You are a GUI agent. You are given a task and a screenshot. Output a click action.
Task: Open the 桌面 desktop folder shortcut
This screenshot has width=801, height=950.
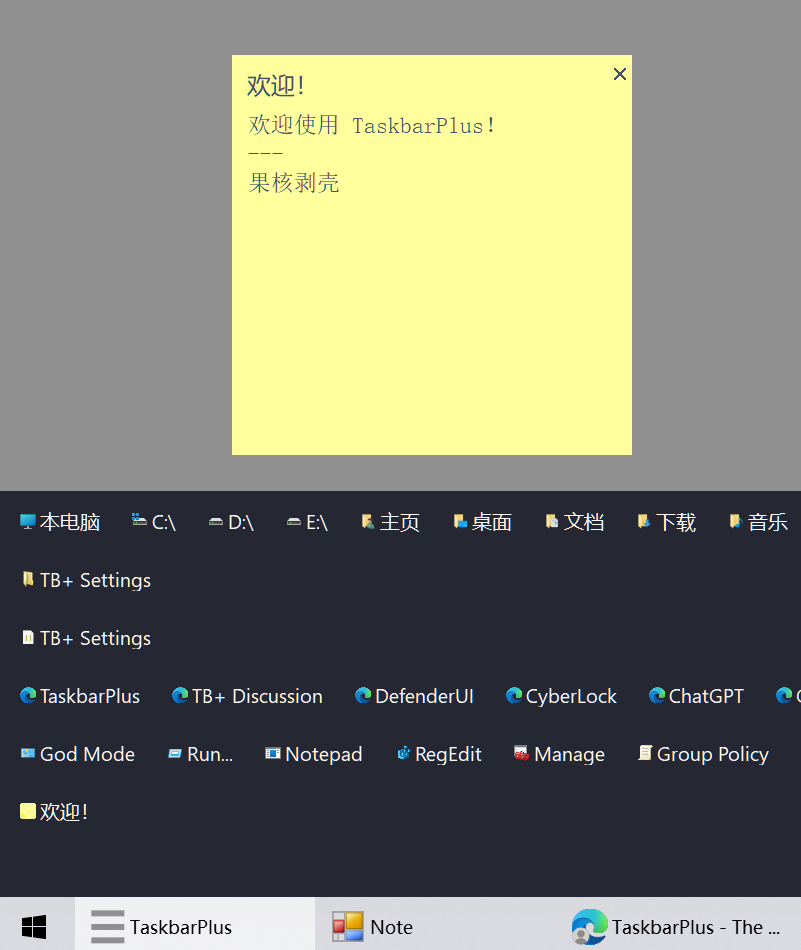(x=482, y=522)
